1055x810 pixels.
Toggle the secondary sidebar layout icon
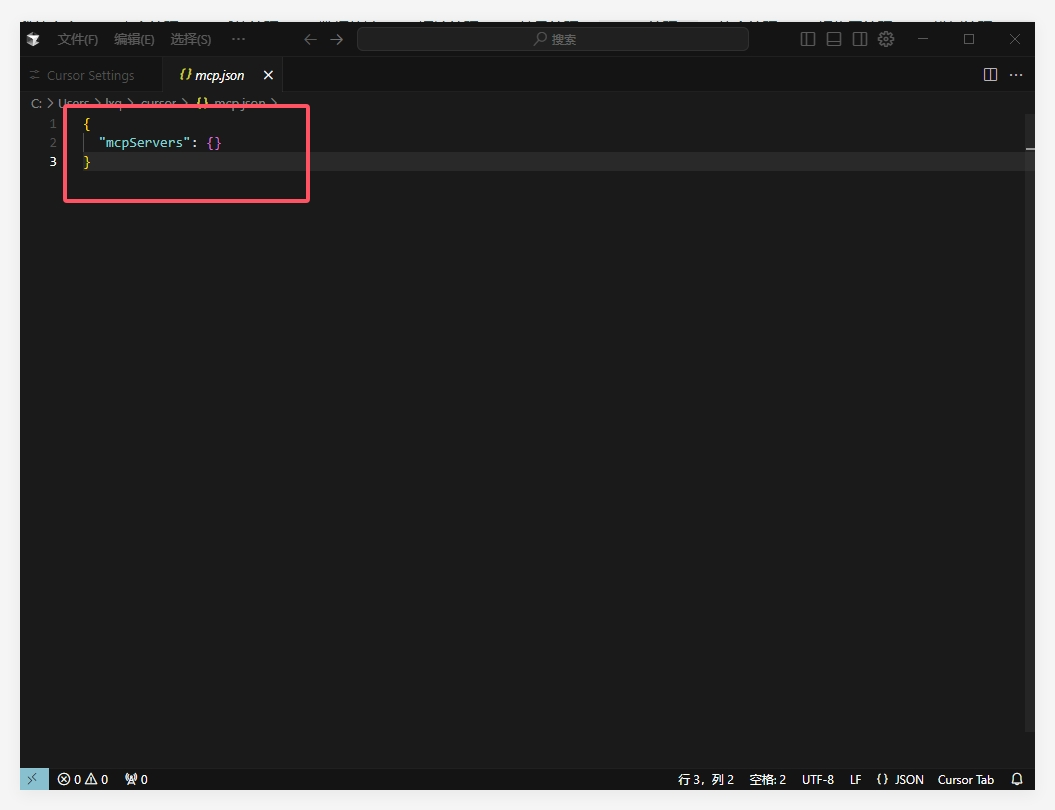point(860,39)
